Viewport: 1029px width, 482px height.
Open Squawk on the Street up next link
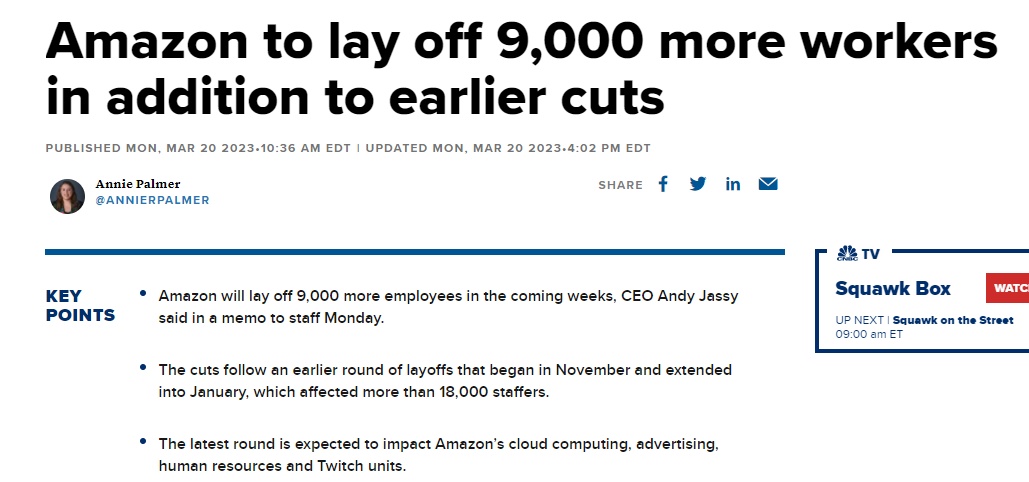tap(953, 320)
